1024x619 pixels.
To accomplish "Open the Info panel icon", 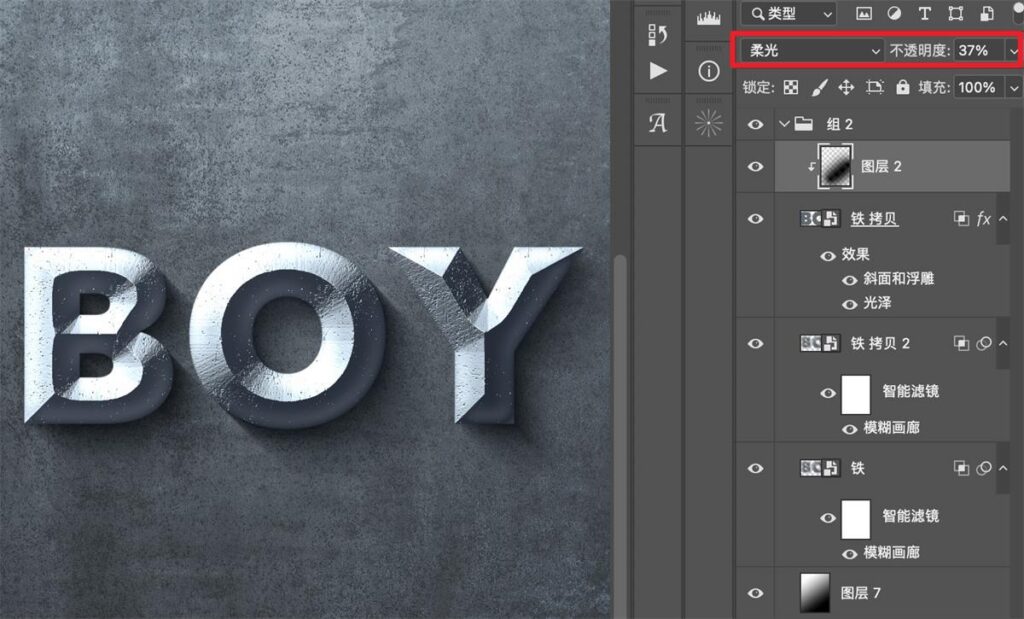I will point(709,71).
